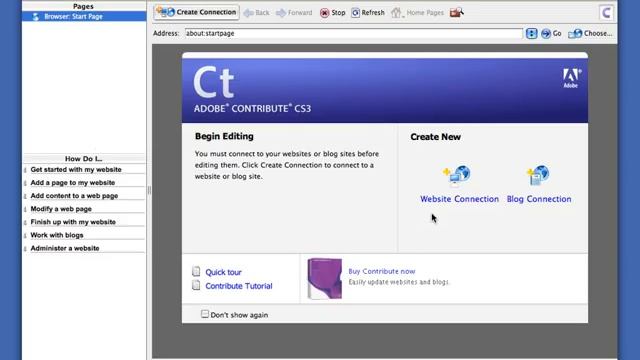Click the Back navigation button

point(256,13)
